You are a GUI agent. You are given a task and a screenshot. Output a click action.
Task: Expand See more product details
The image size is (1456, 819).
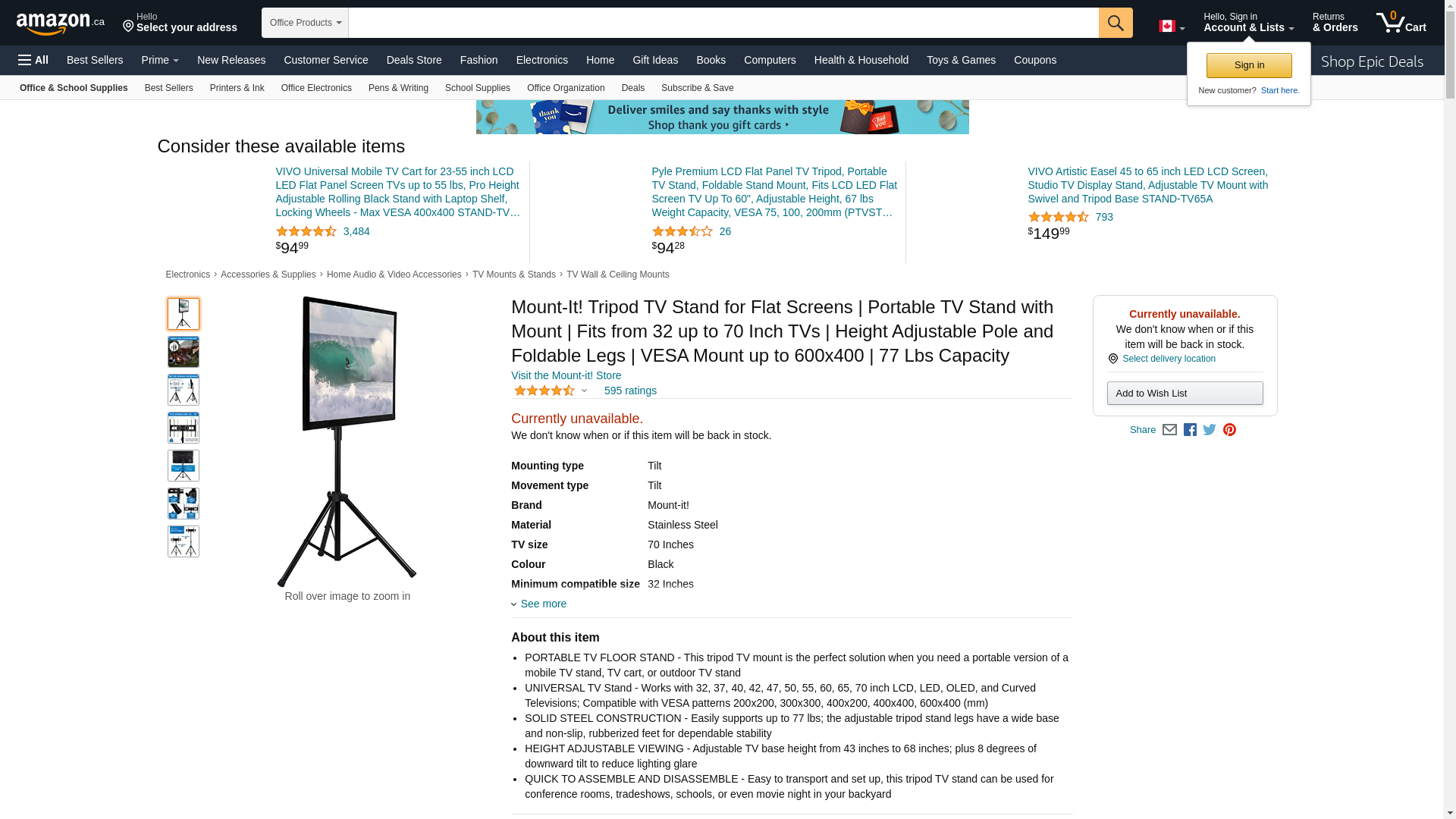(x=539, y=604)
